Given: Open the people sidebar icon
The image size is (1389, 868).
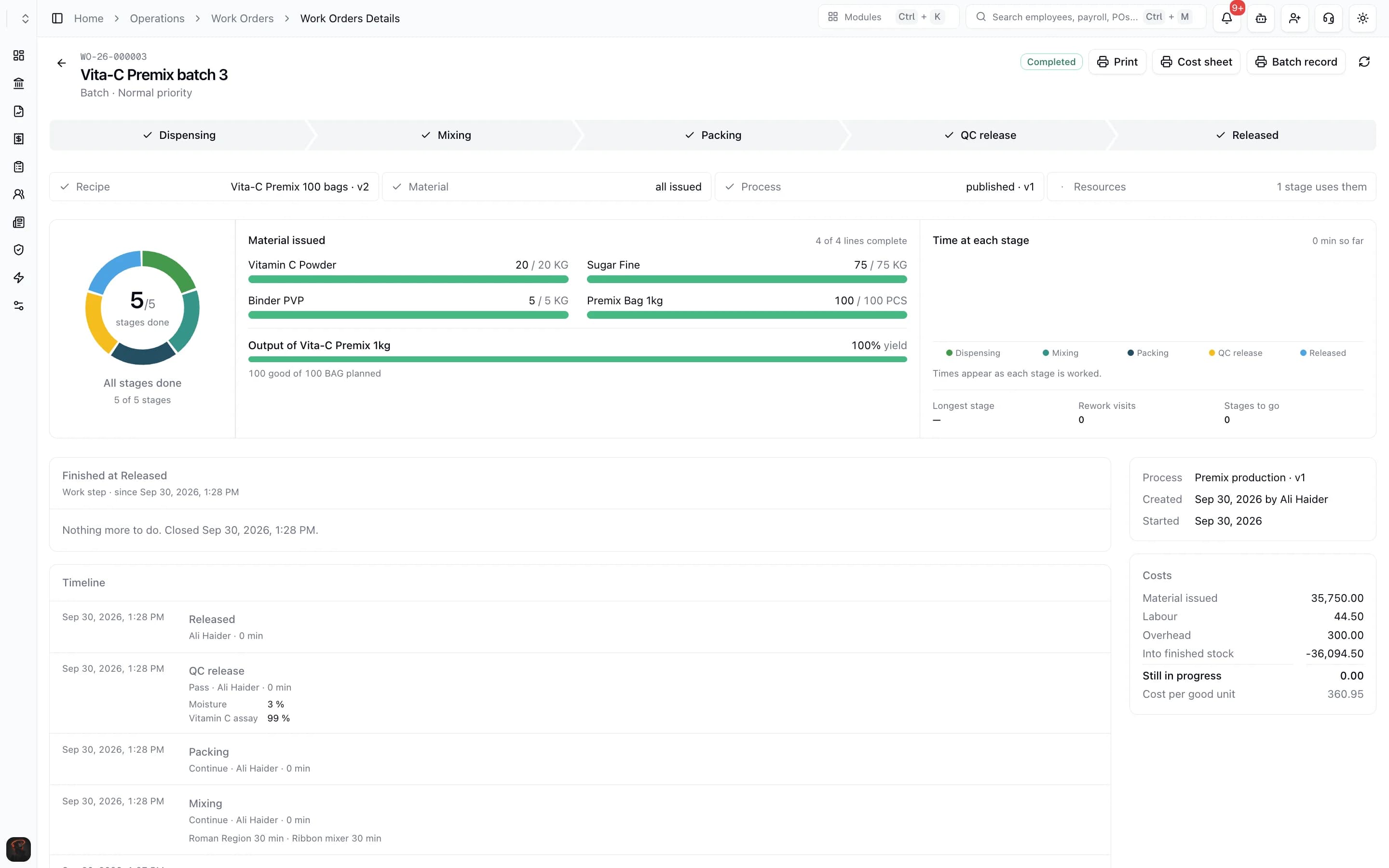Looking at the screenshot, I should coord(19,194).
